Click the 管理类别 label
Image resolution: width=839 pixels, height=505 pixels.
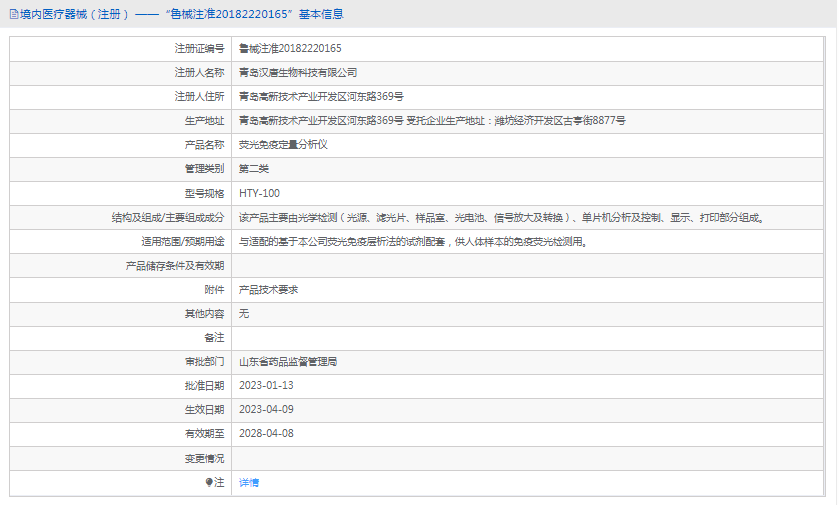(204, 169)
